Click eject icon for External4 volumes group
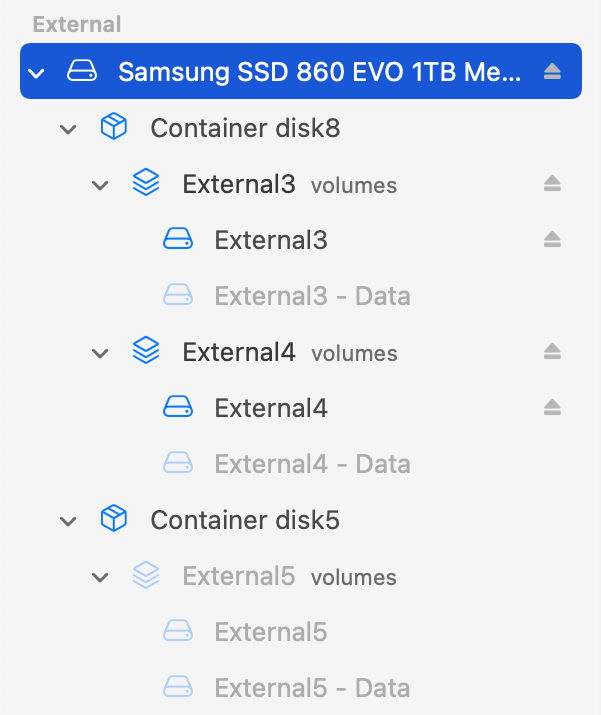Screen dimensions: 601x715 pyautogui.click(x=552, y=352)
